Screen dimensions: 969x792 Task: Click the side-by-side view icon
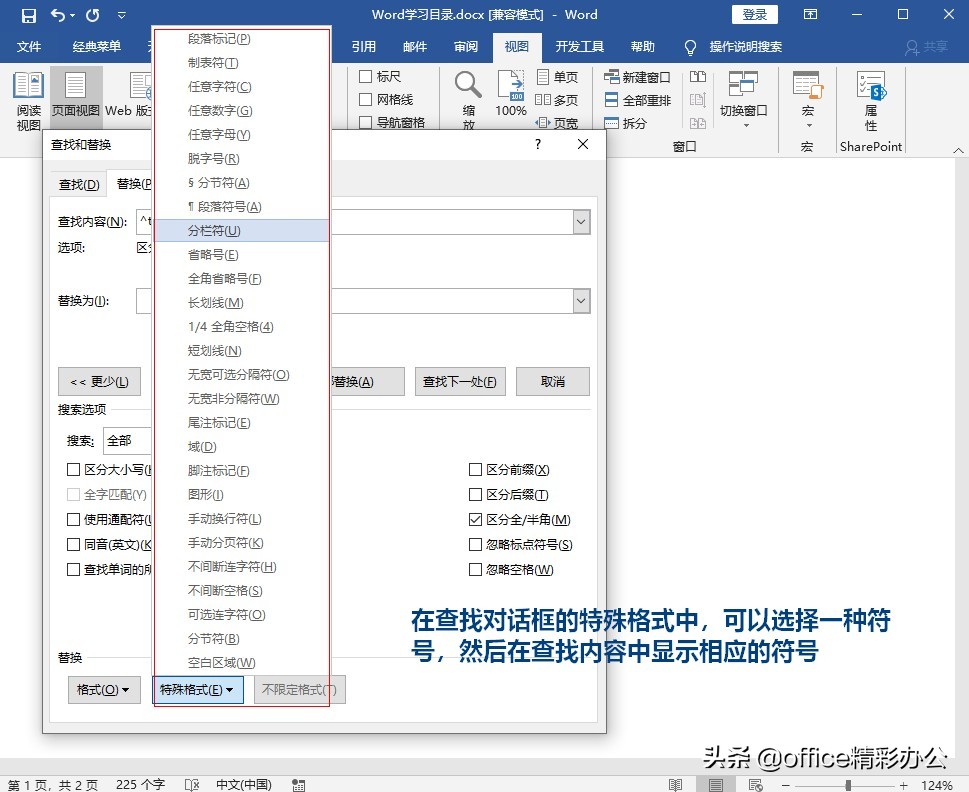click(698, 77)
